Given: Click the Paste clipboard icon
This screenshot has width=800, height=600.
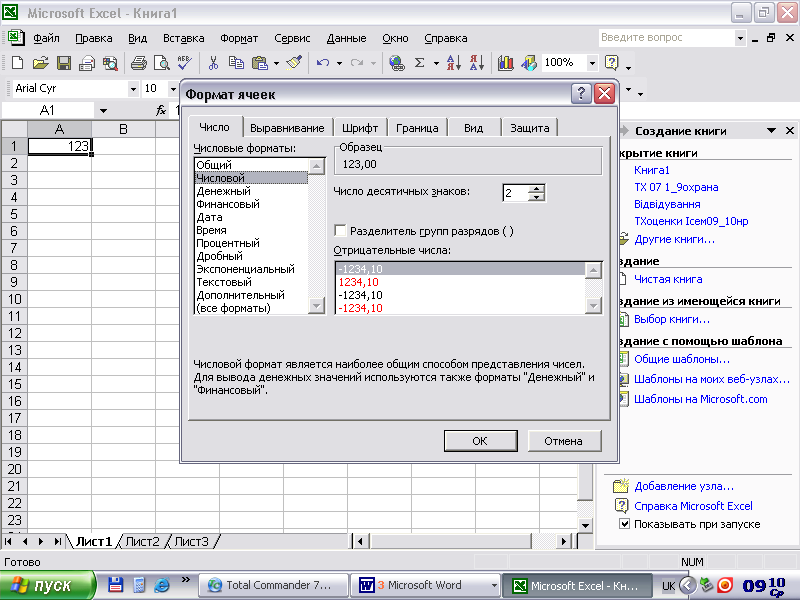Looking at the screenshot, I should point(260,63).
